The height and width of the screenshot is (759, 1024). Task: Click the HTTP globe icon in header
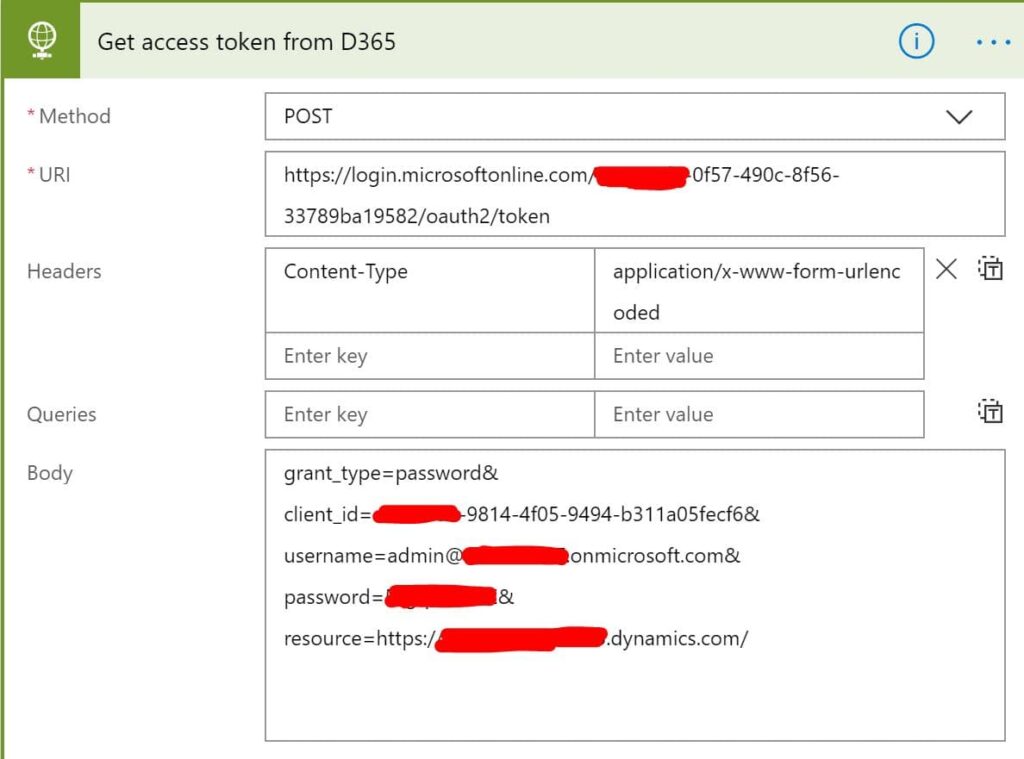tap(42, 40)
